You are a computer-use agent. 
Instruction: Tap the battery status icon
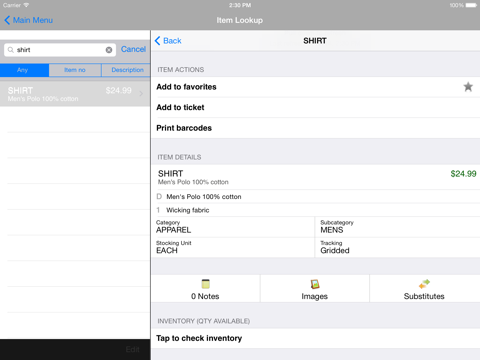(x=471, y=5)
